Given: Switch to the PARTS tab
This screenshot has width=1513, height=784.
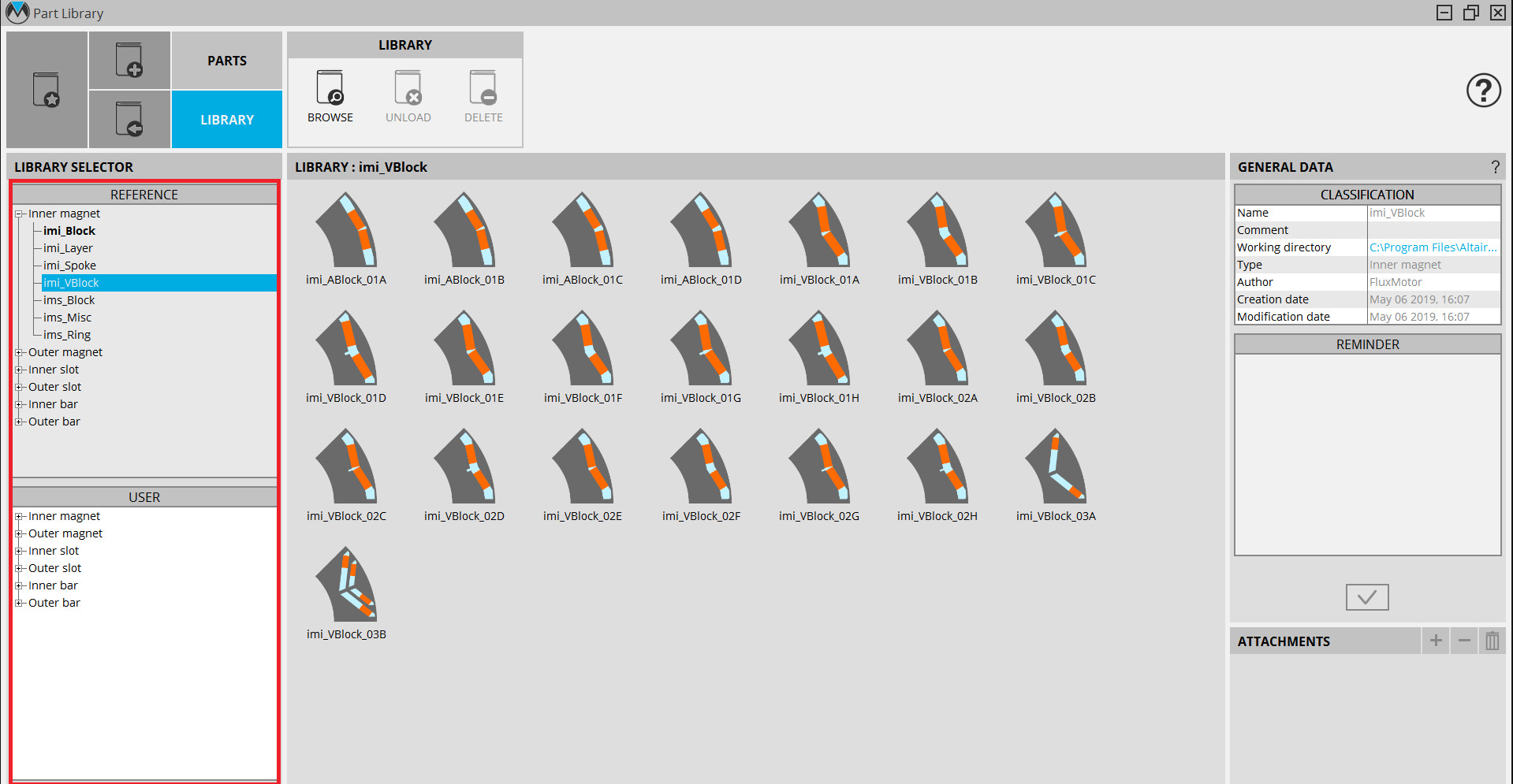Looking at the screenshot, I should click(227, 61).
